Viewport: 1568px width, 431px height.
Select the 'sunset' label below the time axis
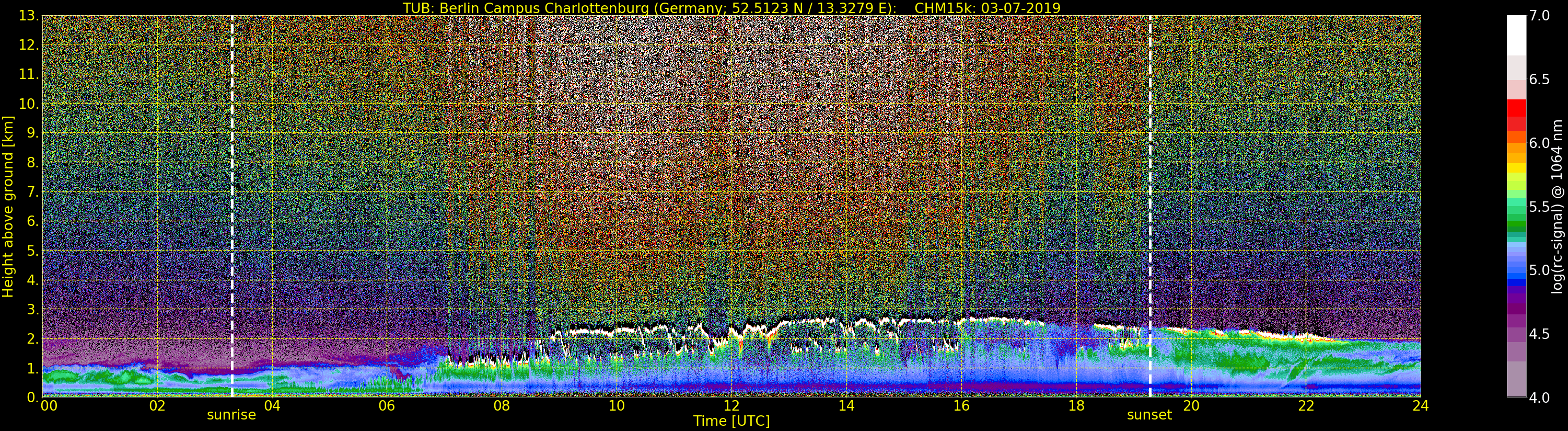[x=1149, y=415]
